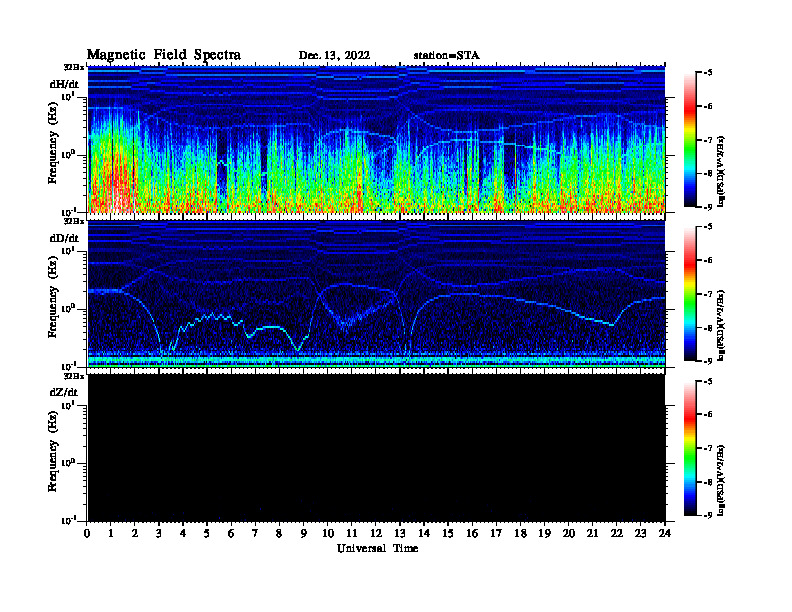Click the time axis tick label "1"

(111, 534)
